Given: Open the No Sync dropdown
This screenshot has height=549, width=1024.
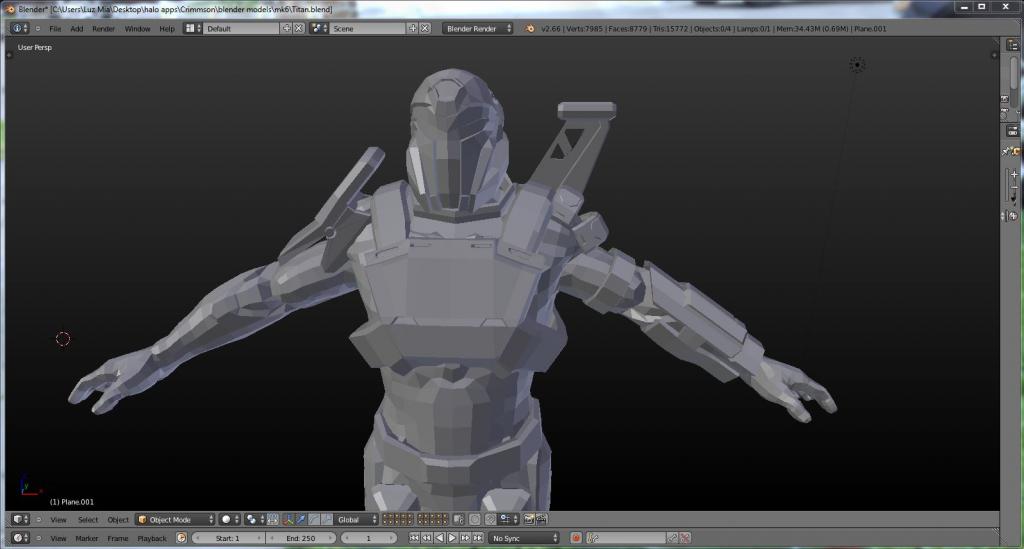Looking at the screenshot, I should coord(525,538).
